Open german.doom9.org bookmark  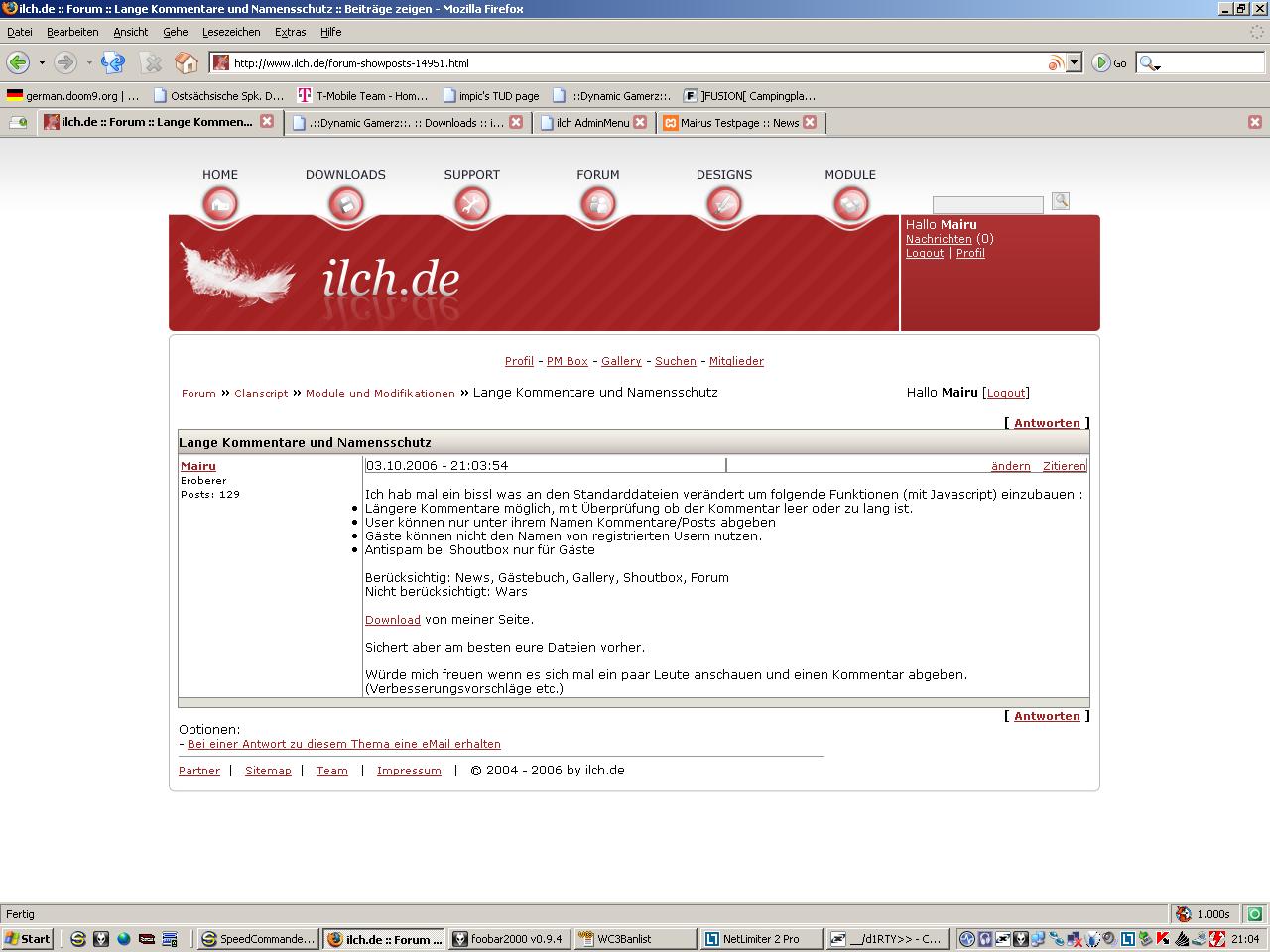[72, 96]
